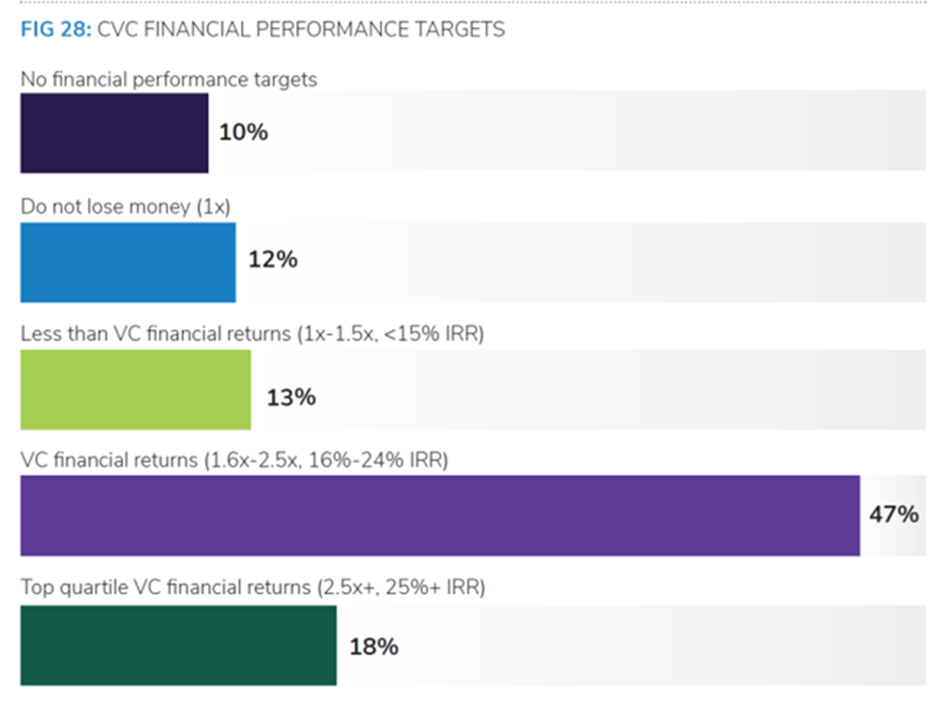Click the 13% value label
This screenshot has height=701, width=940.
click(291, 398)
